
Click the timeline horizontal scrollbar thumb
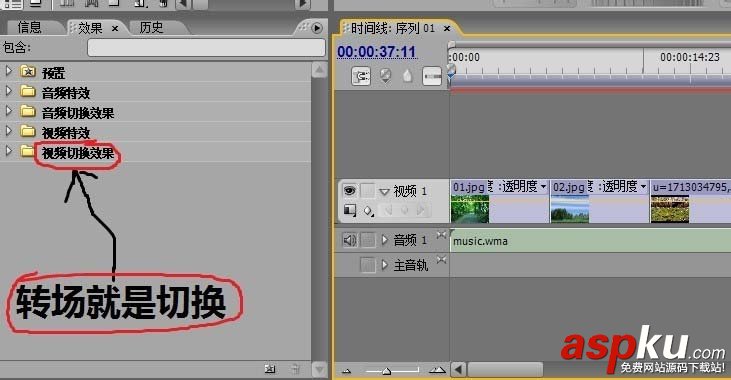tap(505, 369)
